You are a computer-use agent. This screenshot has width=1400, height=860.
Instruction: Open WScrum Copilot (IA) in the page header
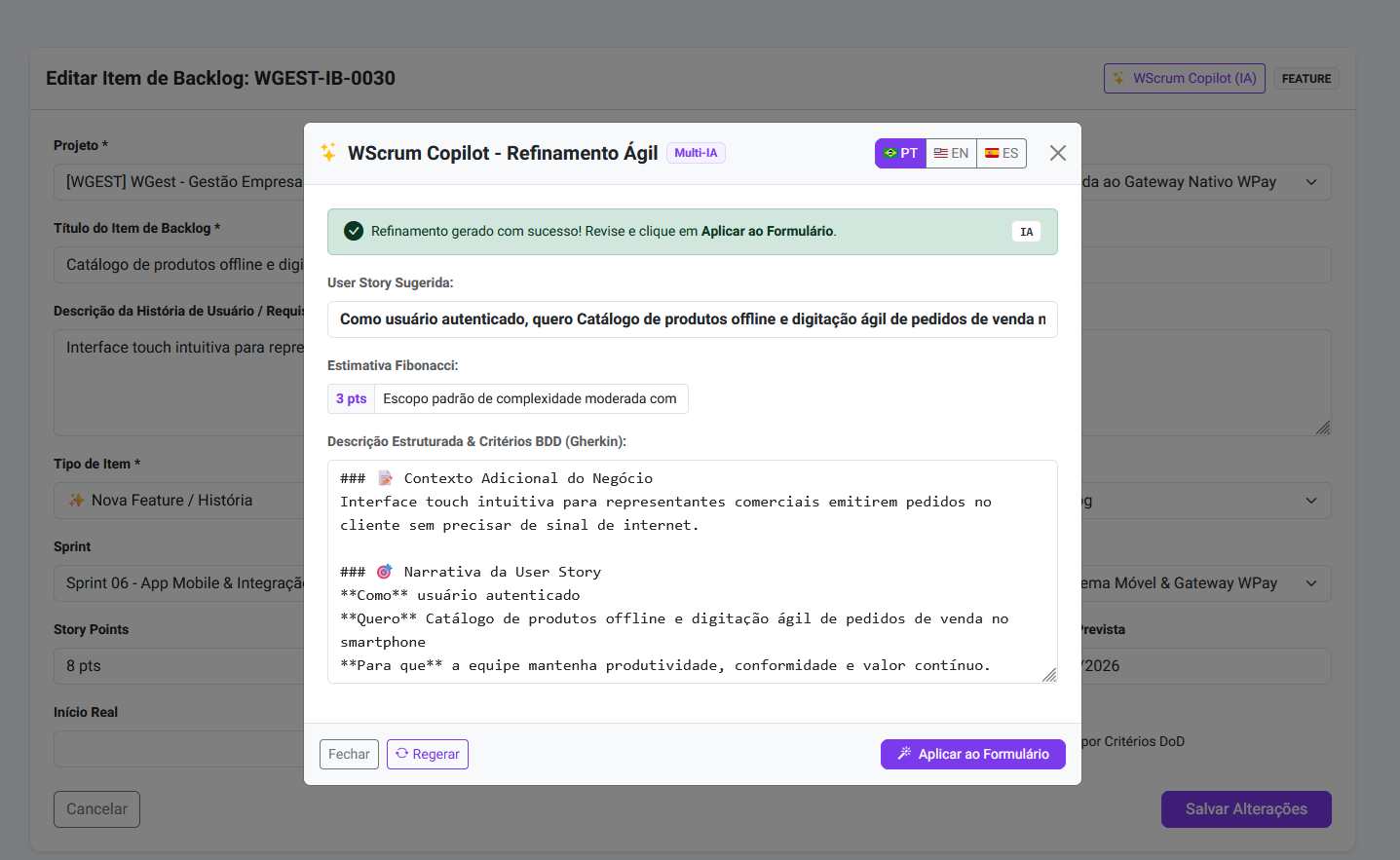point(1184,78)
